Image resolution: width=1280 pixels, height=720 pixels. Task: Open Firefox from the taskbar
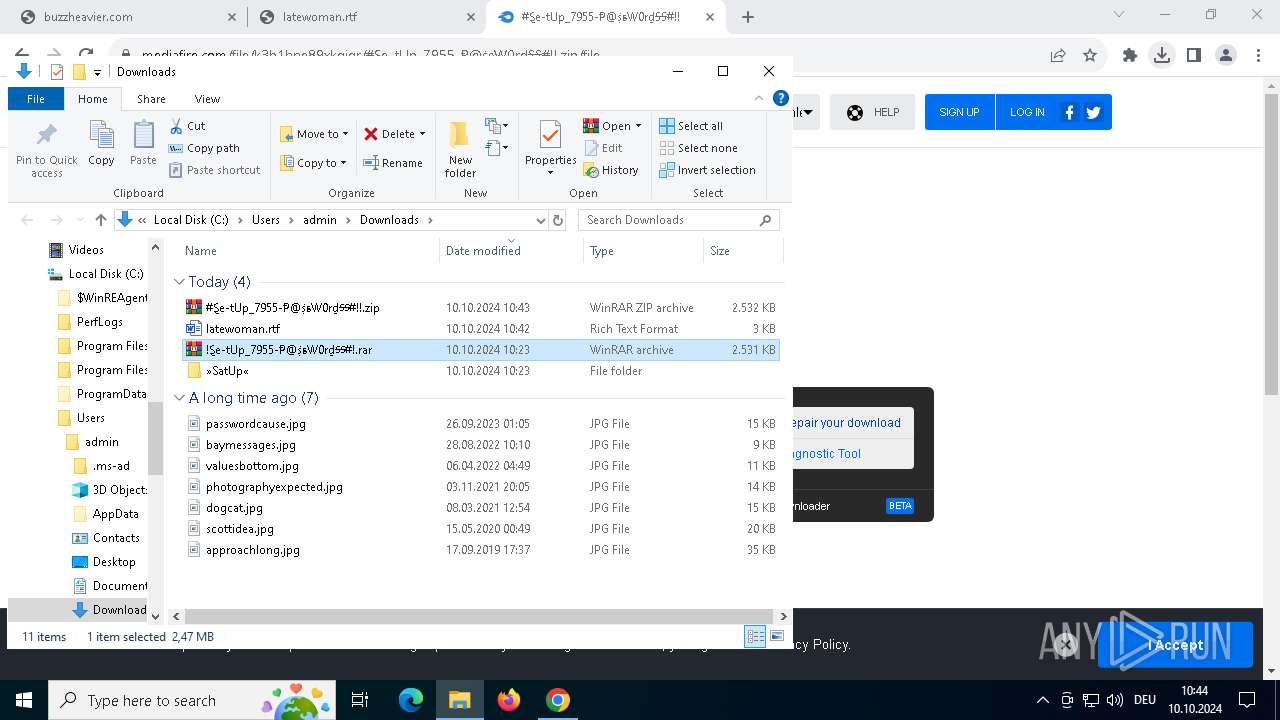509,700
